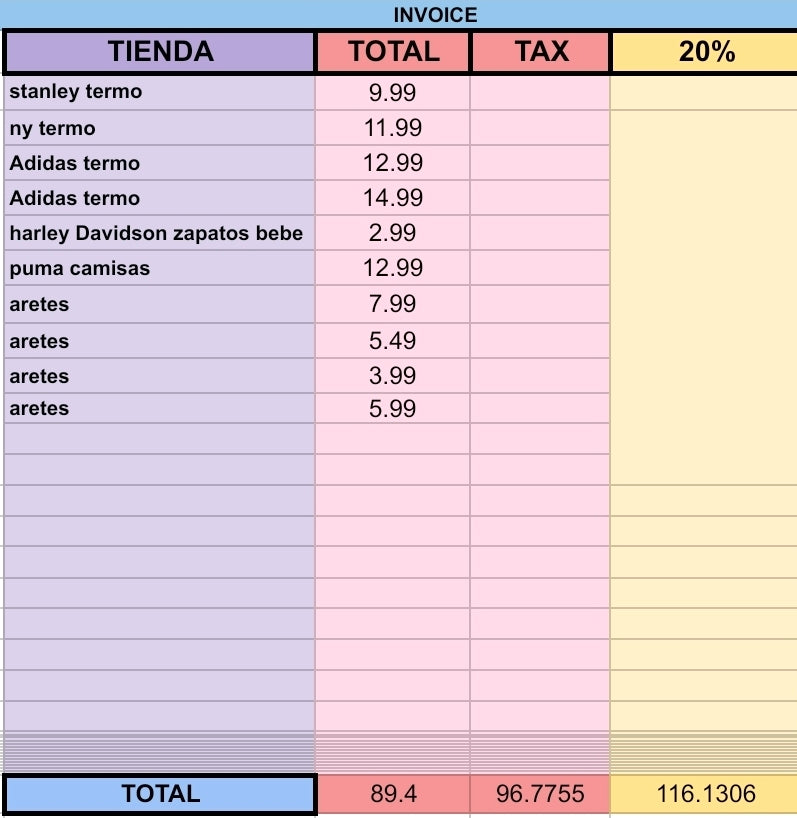Click the TIENDA column header
This screenshot has height=818, width=797.
(160, 52)
